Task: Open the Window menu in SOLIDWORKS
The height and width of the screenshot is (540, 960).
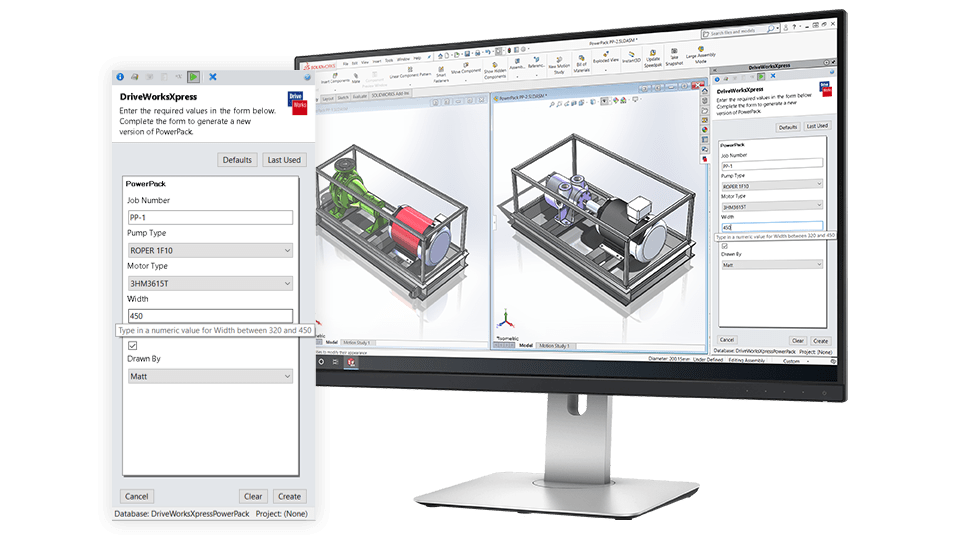Action: [403, 59]
